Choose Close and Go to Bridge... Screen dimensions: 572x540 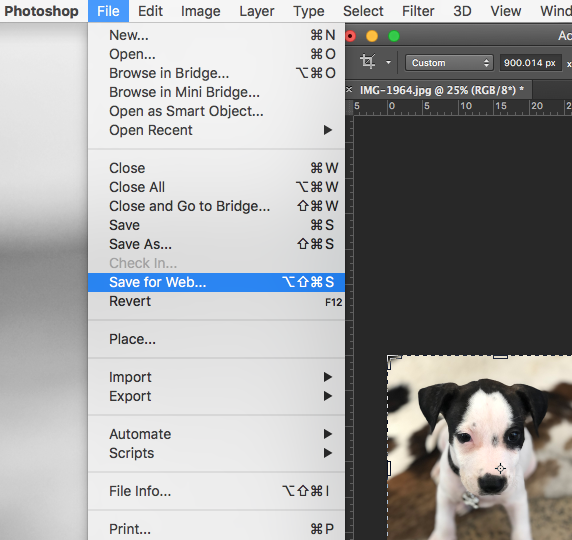[x=216, y=206]
